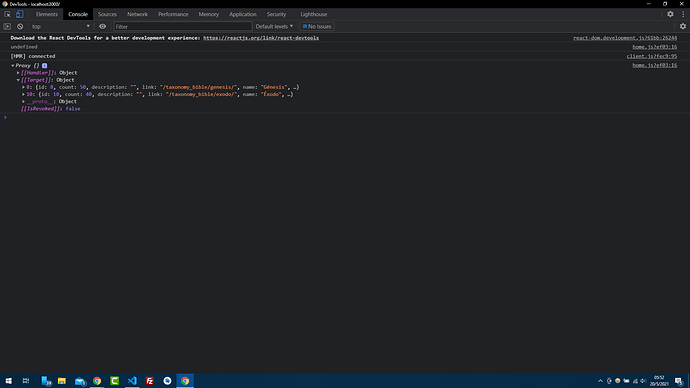Expand the __proto__ Object entry

tap(23, 101)
